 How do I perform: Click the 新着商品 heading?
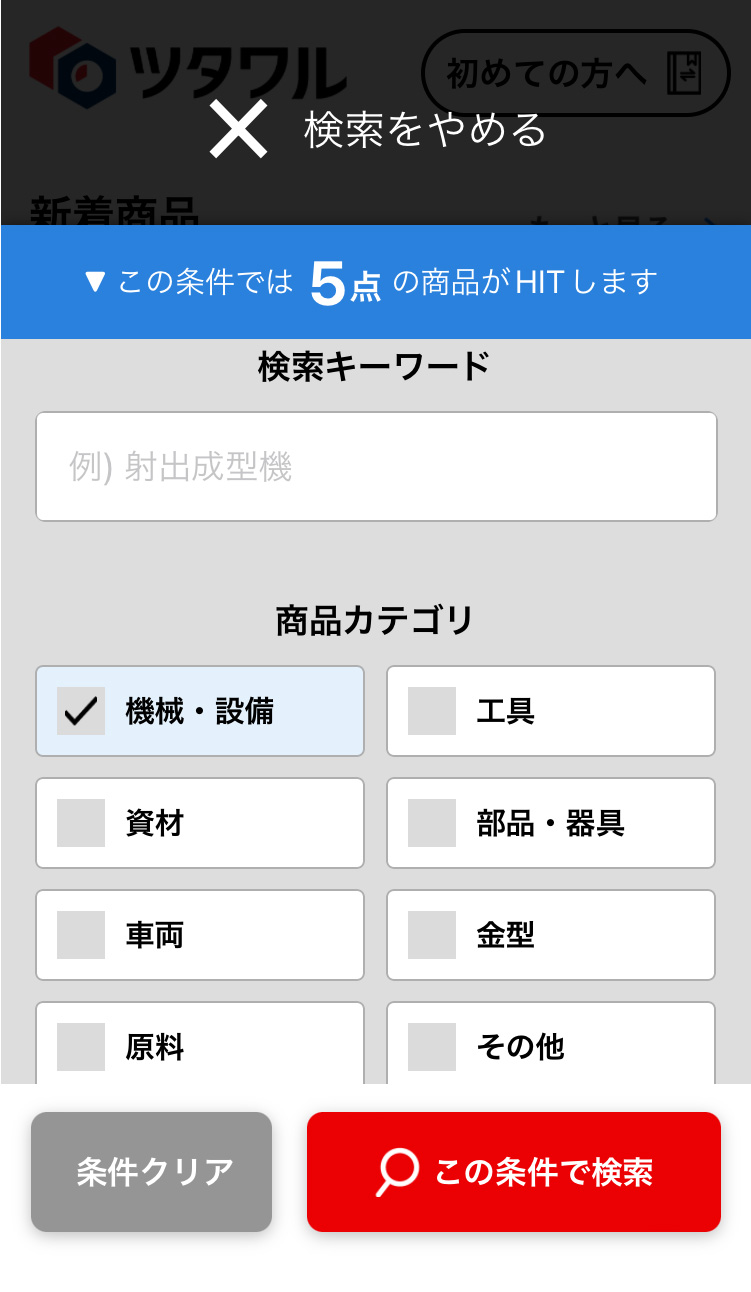(114, 210)
